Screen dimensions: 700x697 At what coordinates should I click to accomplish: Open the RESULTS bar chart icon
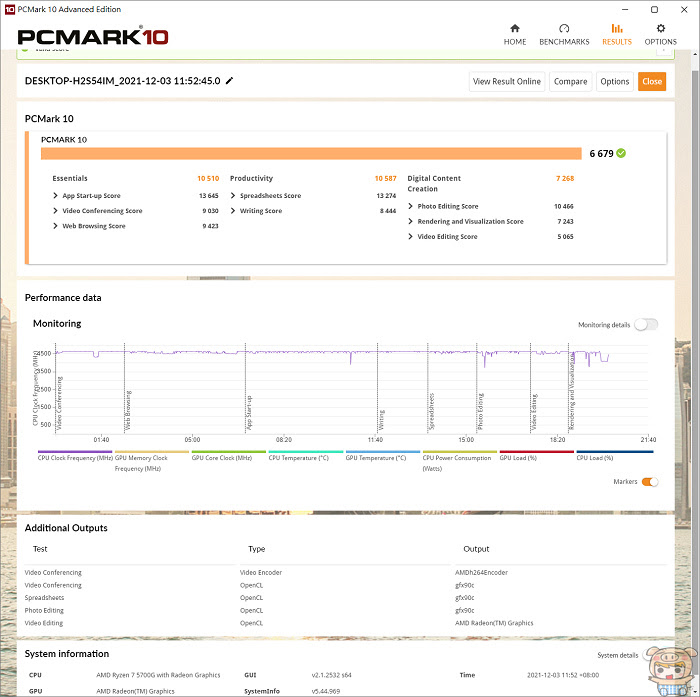(x=617, y=29)
